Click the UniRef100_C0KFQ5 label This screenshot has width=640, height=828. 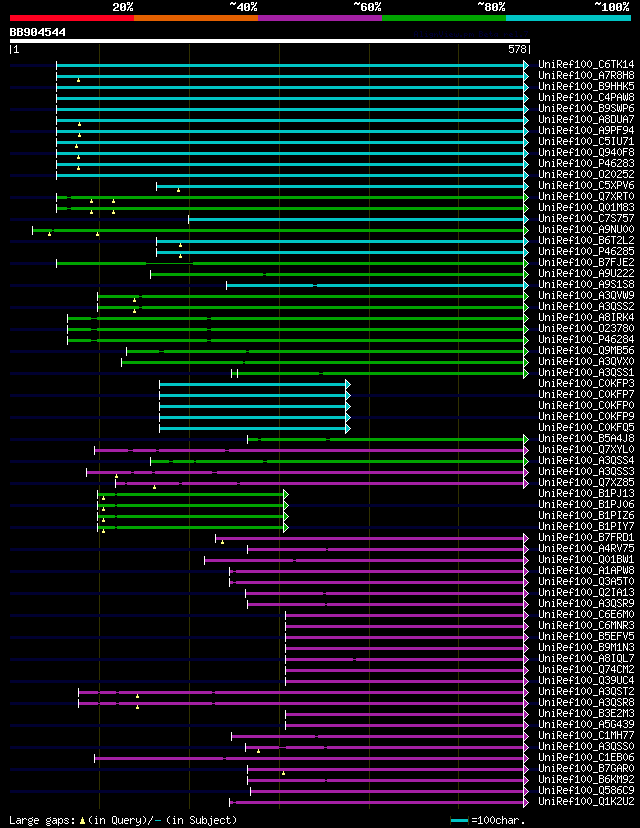tap(586, 427)
